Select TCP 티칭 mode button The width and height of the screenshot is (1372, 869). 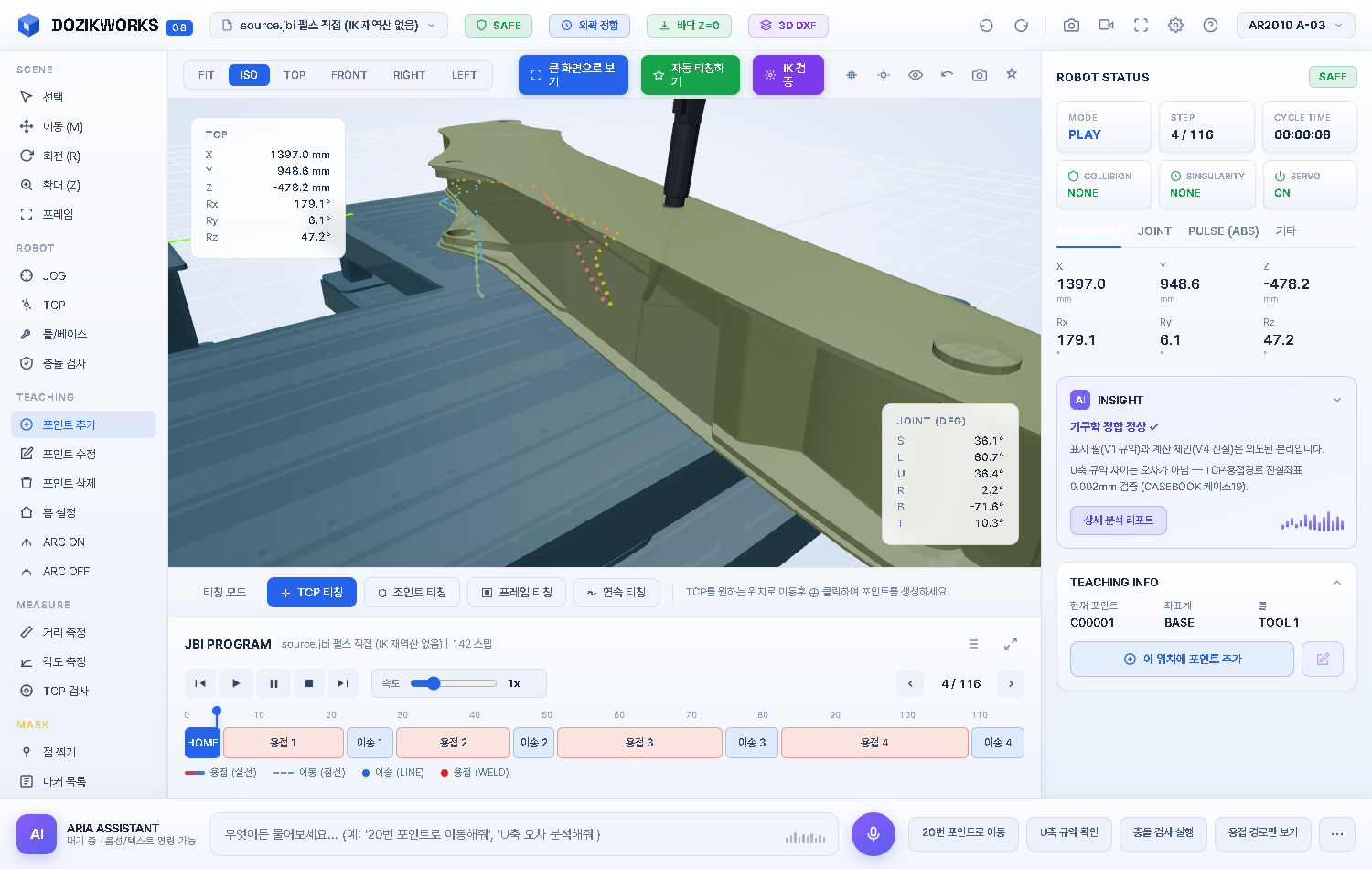coord(312,593)
